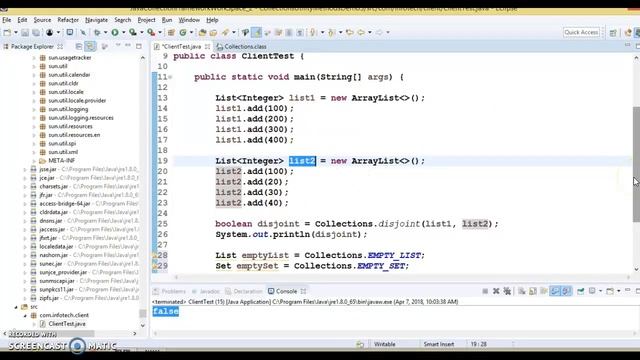Screen dimensions: 640x360
Task: Open the File menu
Action: click(7, 20)
